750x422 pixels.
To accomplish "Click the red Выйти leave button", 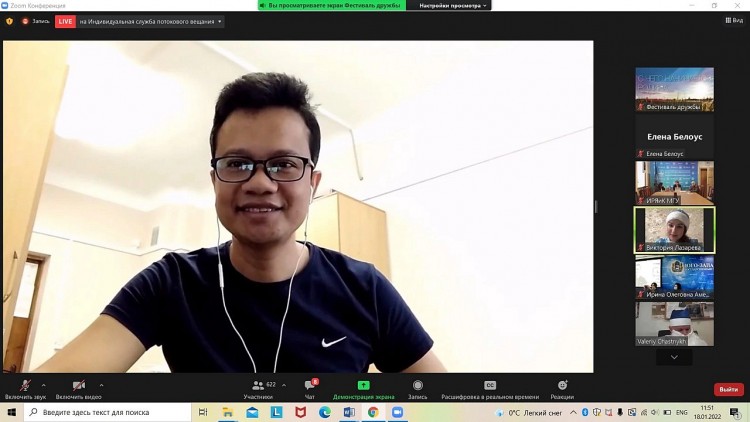I will click(x=728, y=389).
